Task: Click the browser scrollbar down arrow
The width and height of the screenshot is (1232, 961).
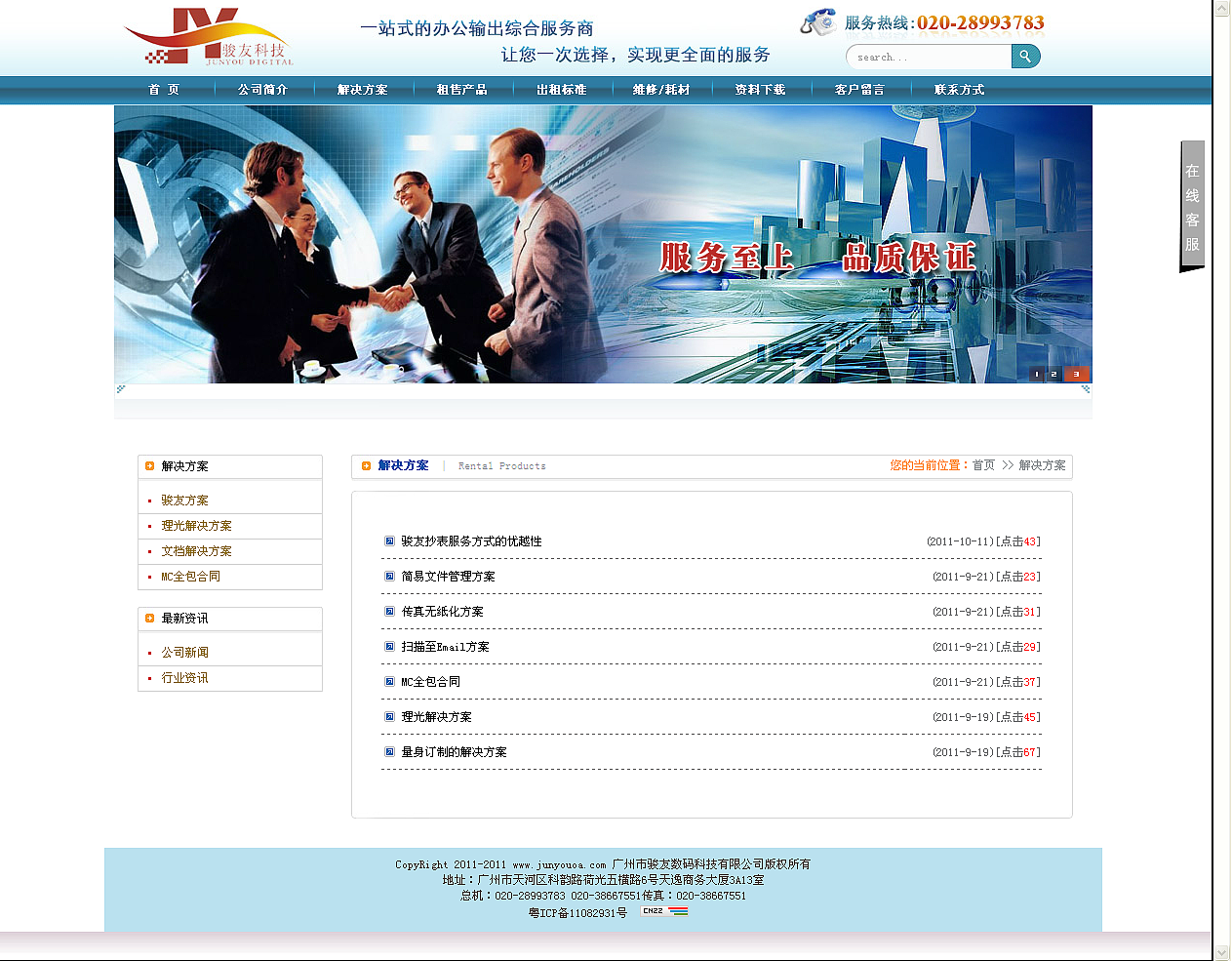Action: [x=1222, y=952]
